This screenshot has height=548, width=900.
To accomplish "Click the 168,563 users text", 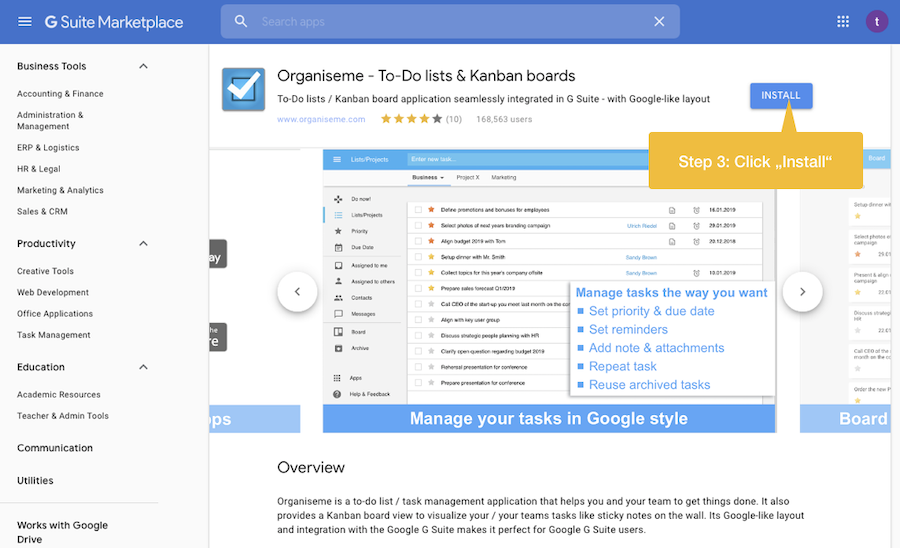I will (504, 119).
